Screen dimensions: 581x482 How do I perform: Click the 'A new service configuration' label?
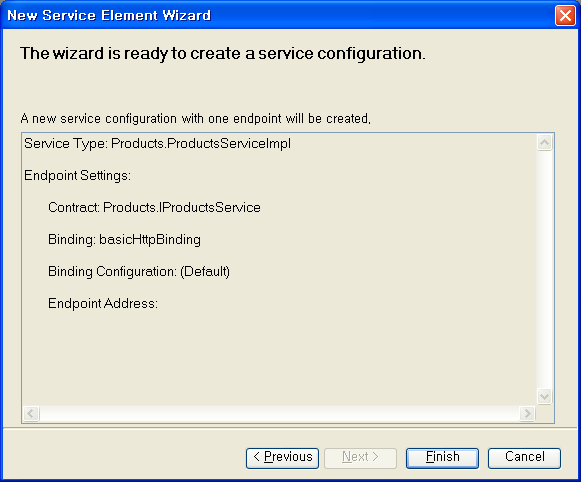196,119
